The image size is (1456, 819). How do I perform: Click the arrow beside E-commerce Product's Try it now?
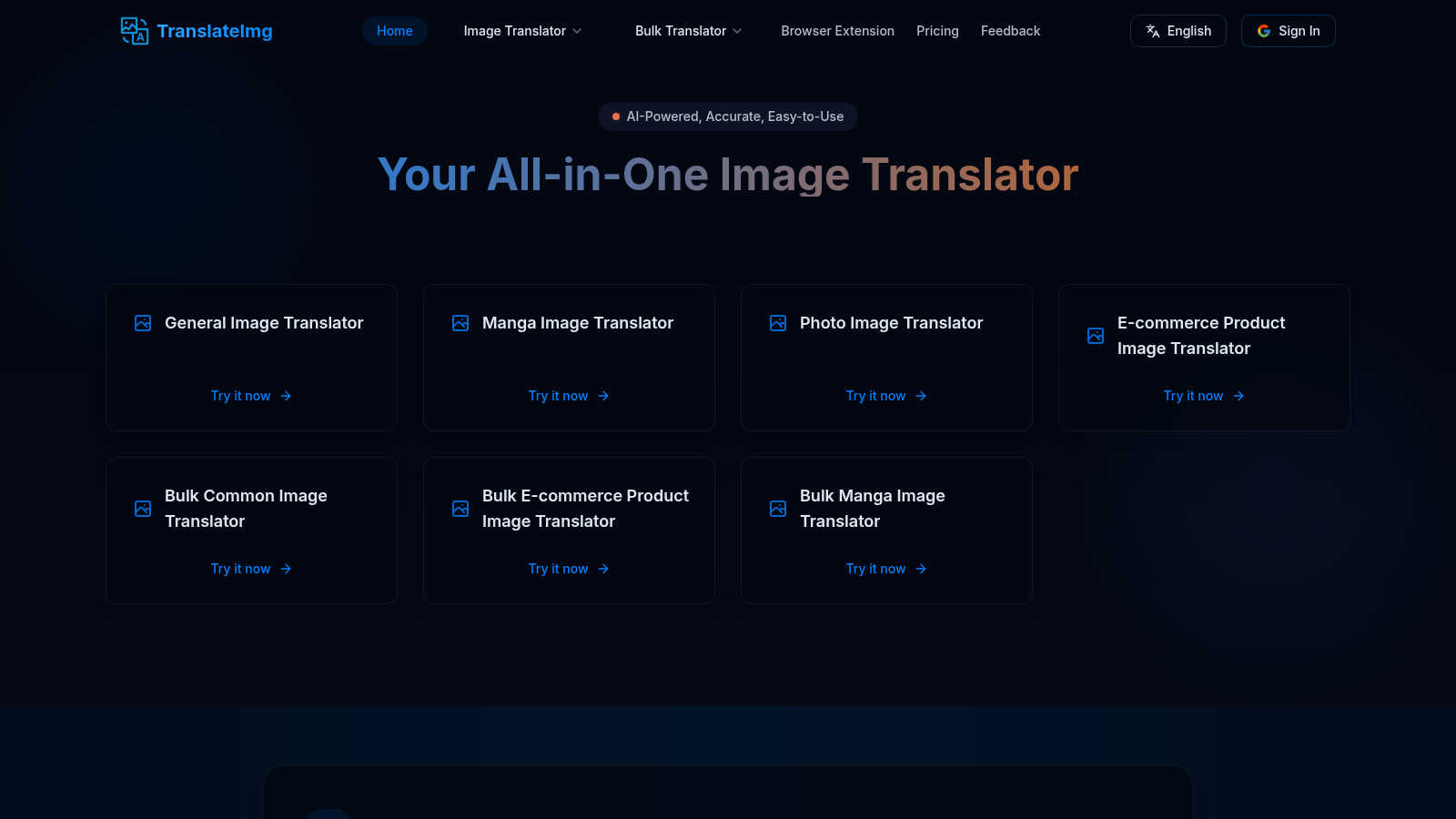click(x=1239, y=396)
